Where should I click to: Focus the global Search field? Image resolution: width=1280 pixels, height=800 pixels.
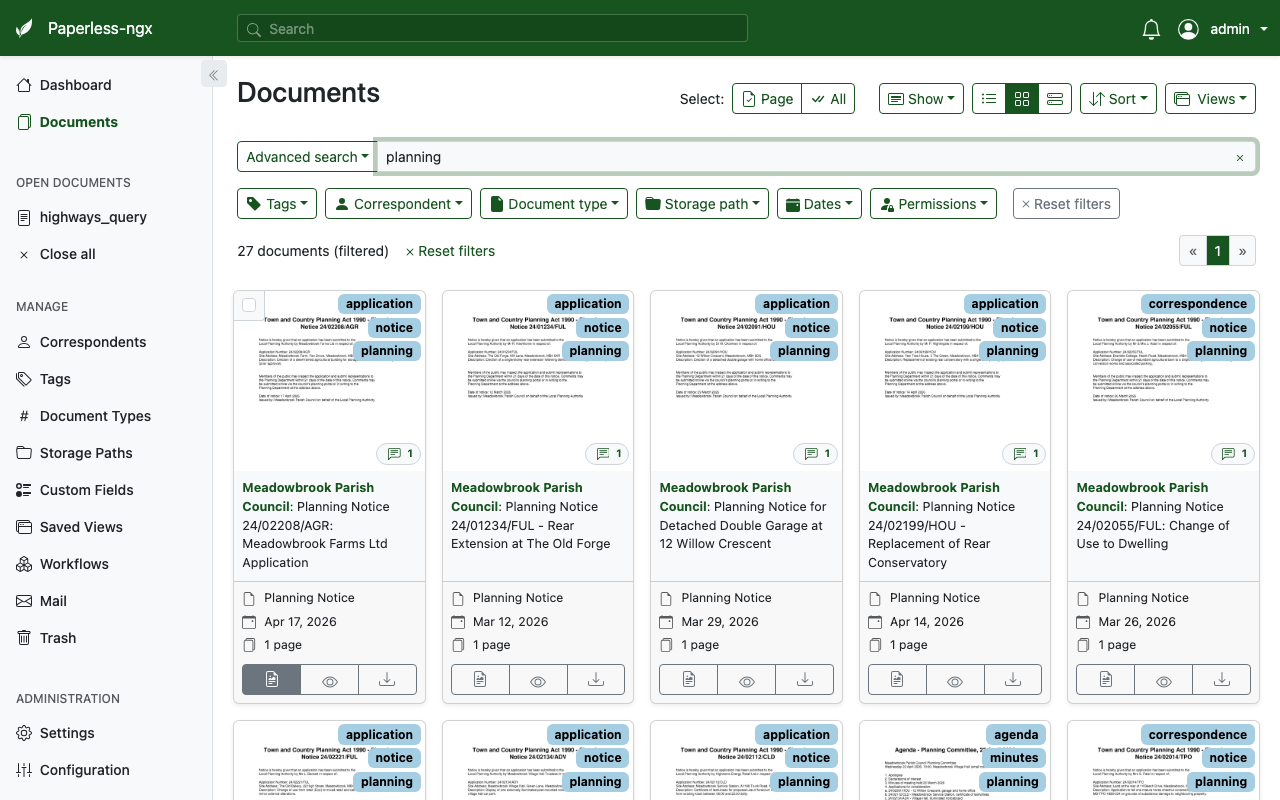(492, 29)
